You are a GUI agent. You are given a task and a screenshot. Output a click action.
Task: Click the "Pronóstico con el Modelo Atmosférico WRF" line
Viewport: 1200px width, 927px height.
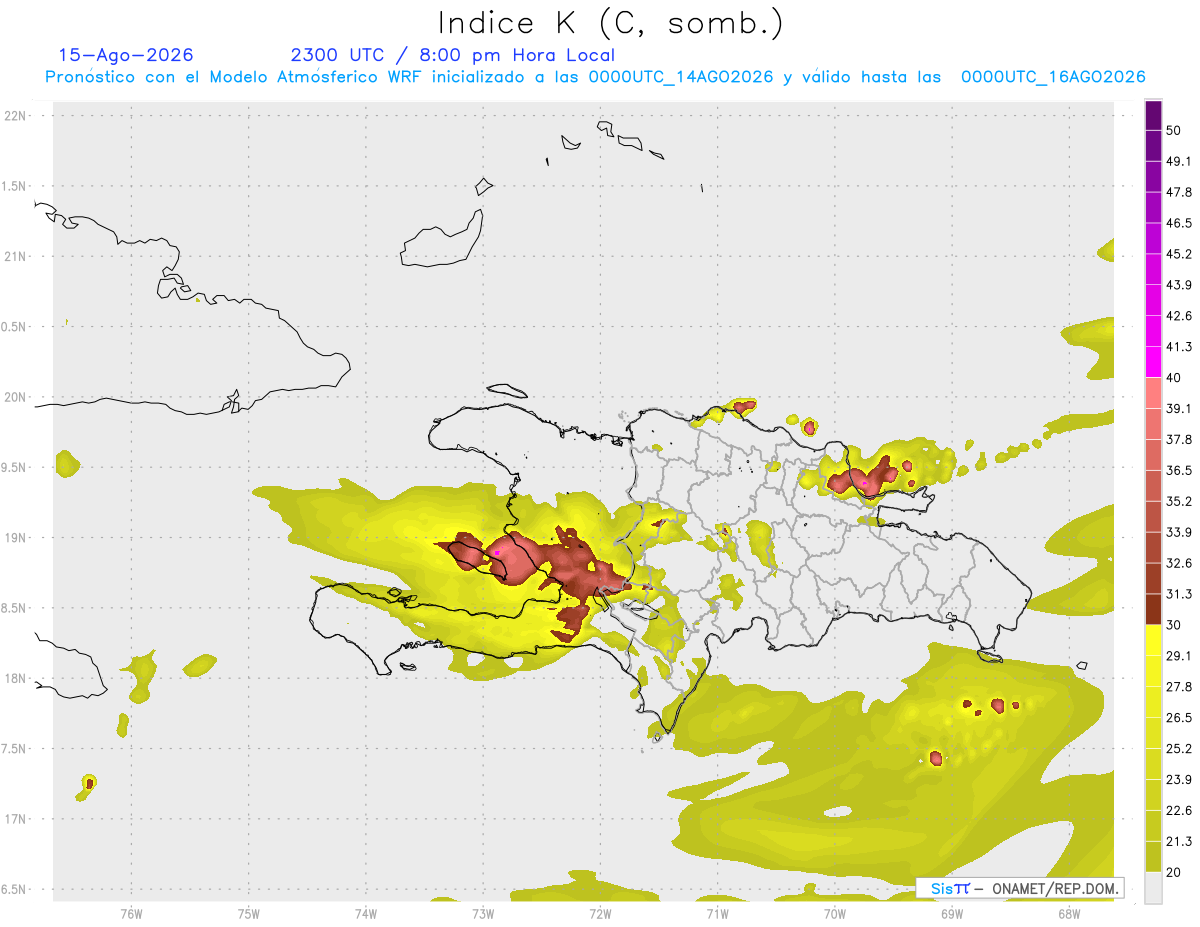click(x=595, y=77)
